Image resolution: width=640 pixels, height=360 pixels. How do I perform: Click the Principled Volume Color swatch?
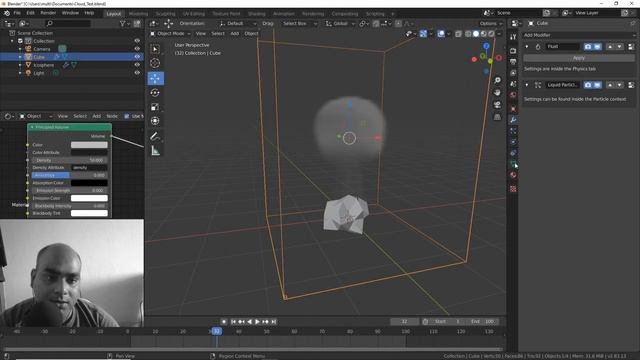pyautogui.click(x=89, y=145)
